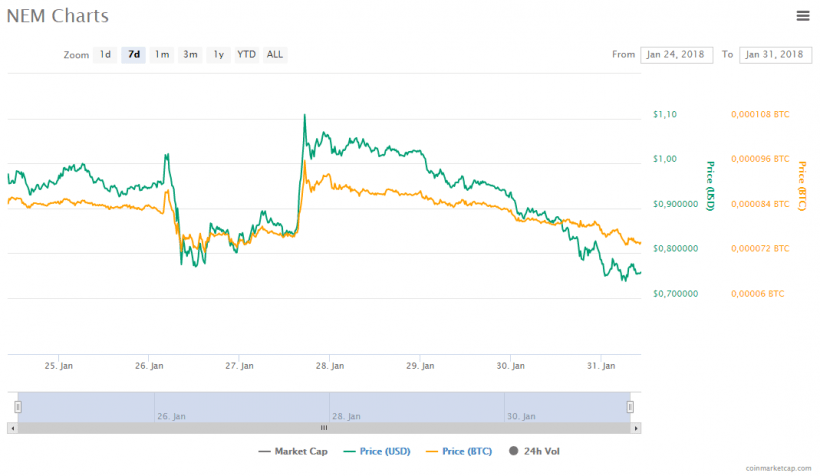820x476 pixels.
Task: Click the navigator left range handle
Action: click(x=17, y=407)
